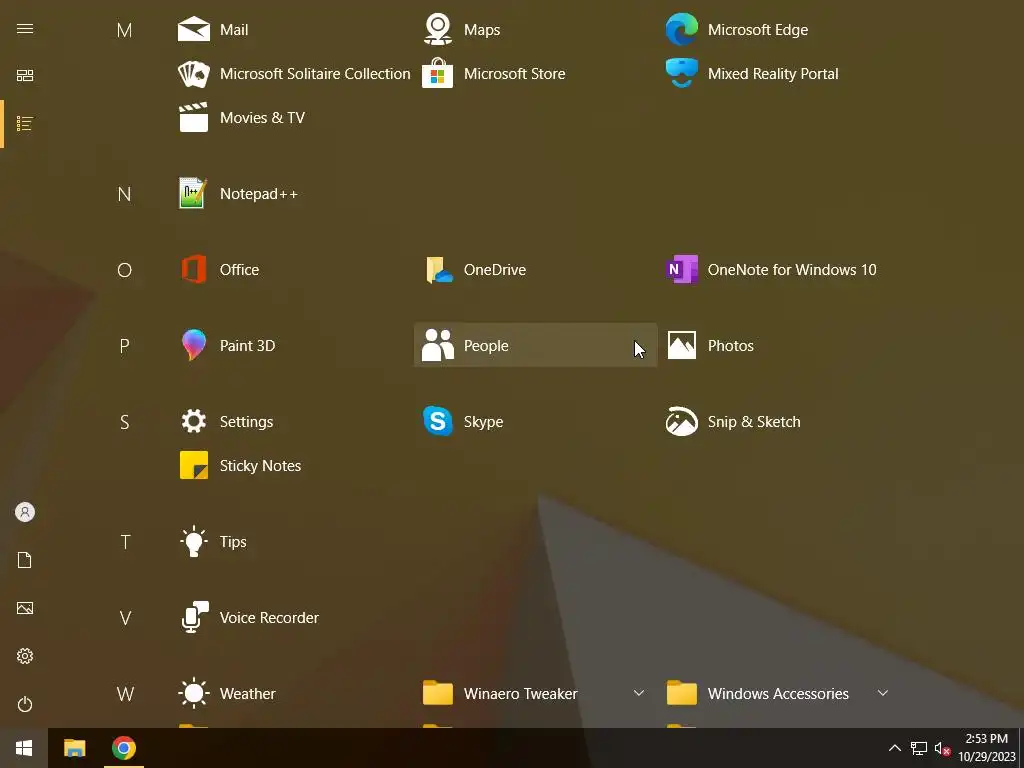Screen dimensions: 1024x768
Task: Click the letter V group header
Action: [125, 618]
